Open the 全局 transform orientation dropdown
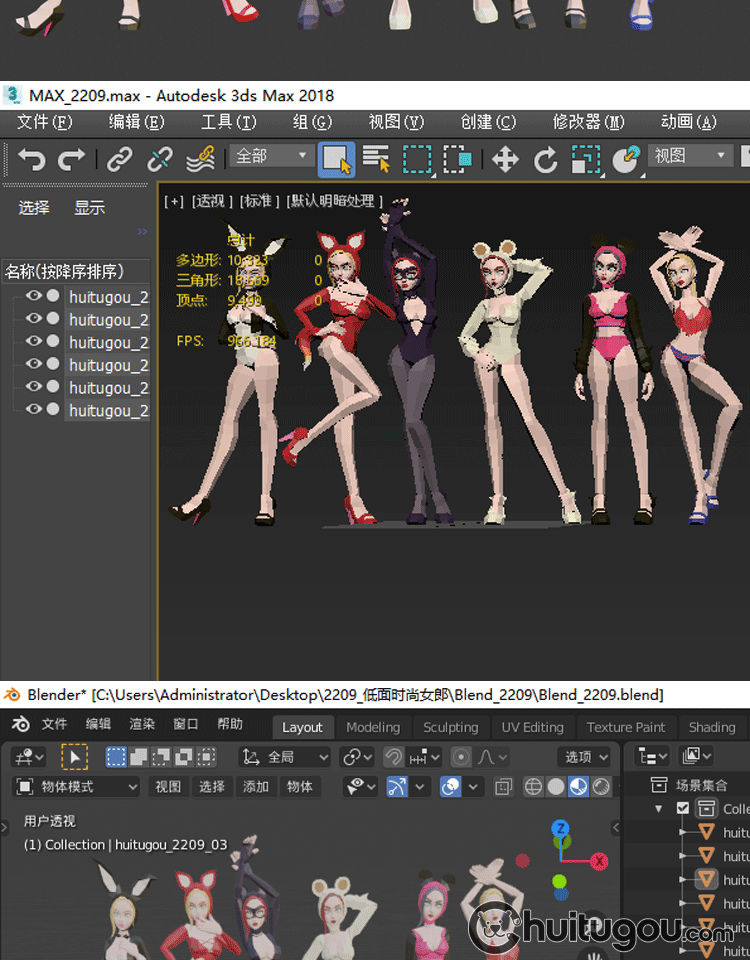This screenshot has height=960, width=750. point(285,757)
